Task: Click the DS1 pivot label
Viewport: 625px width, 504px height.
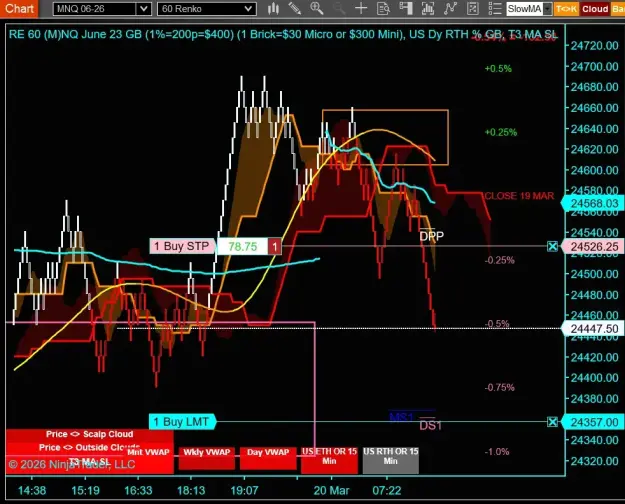Action: click(430, 426)
